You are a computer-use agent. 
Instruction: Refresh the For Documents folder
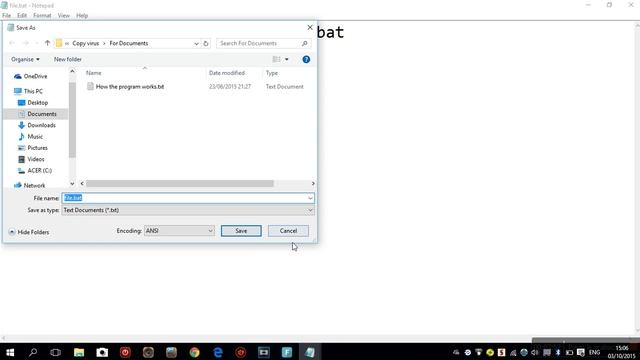click(206, 43)
